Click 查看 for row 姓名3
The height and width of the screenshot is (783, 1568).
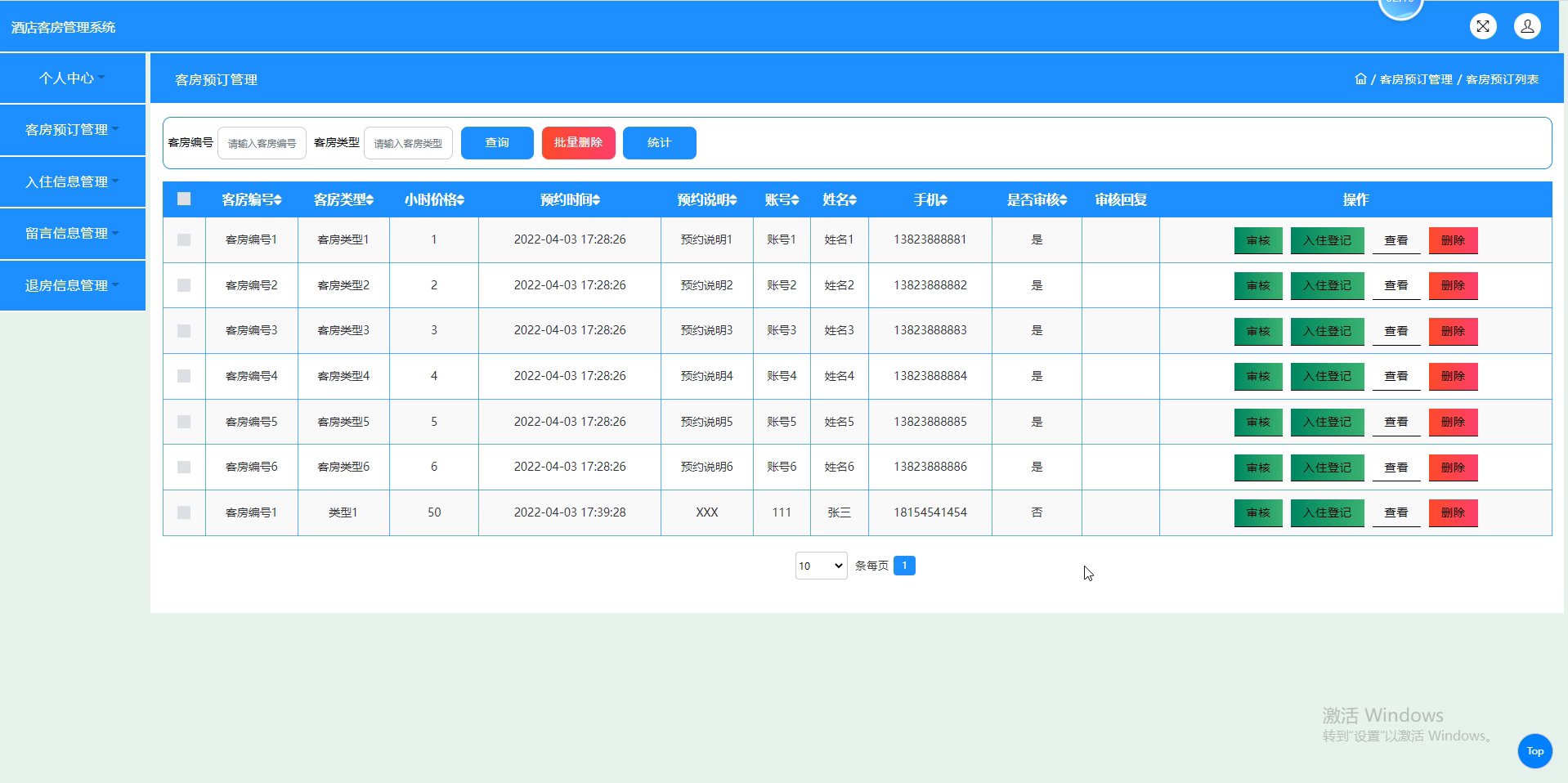point(1396,331)
